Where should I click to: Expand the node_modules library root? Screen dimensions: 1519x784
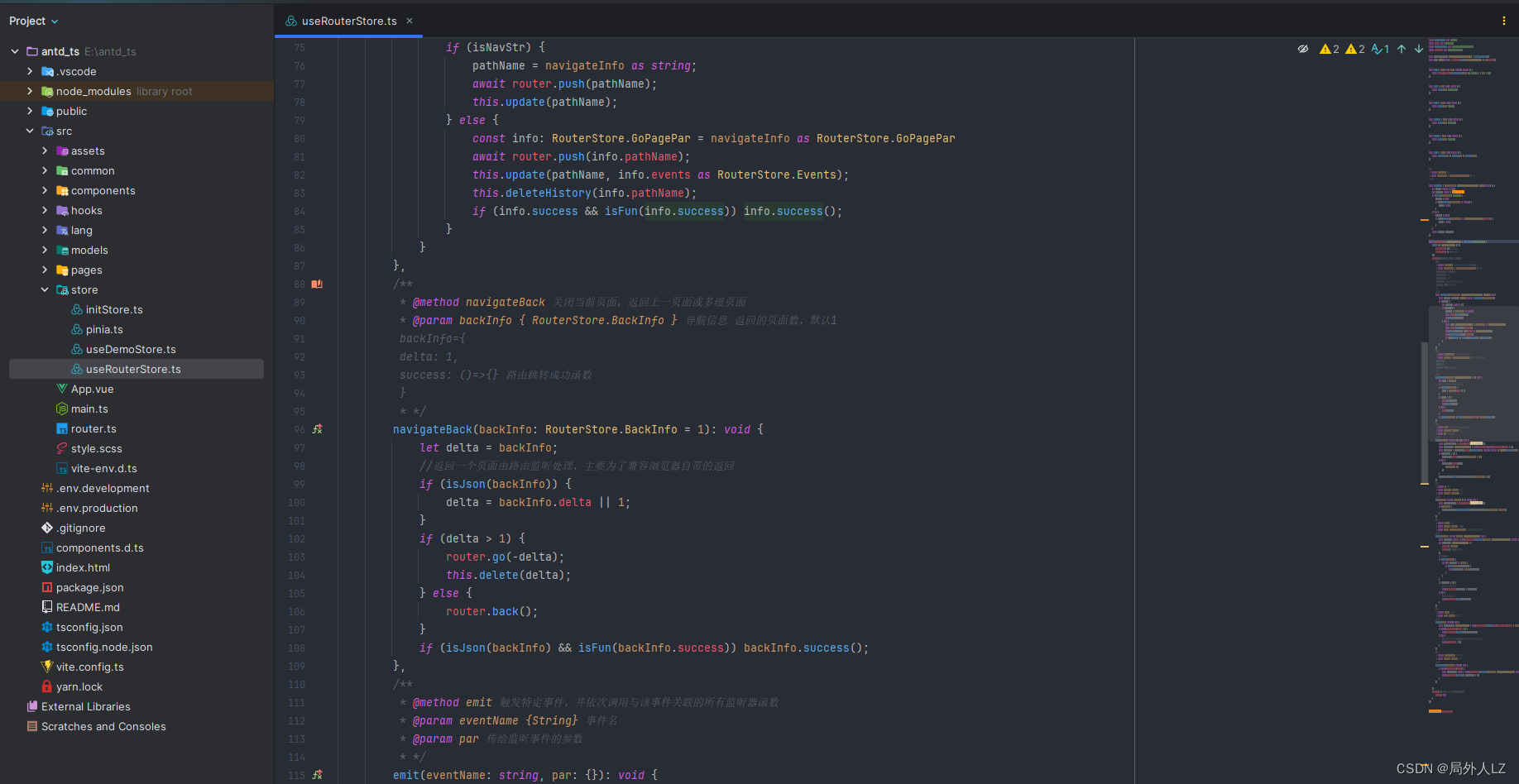pos(30,91)
